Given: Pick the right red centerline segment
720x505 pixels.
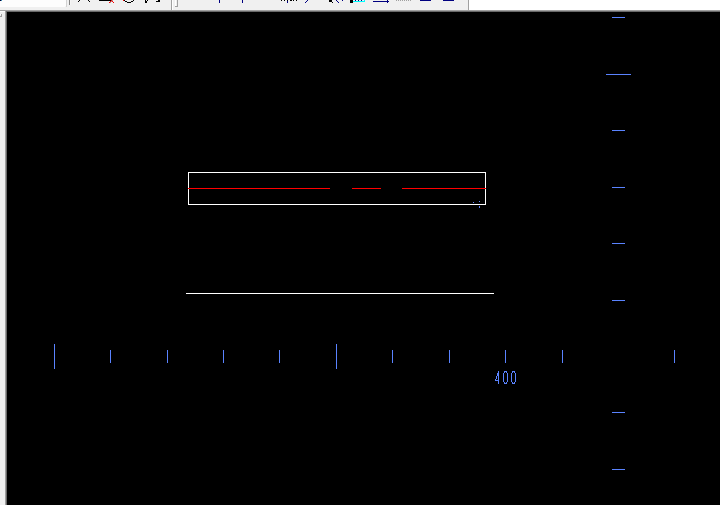Looking at the screenshot, I should click(443, 188).
